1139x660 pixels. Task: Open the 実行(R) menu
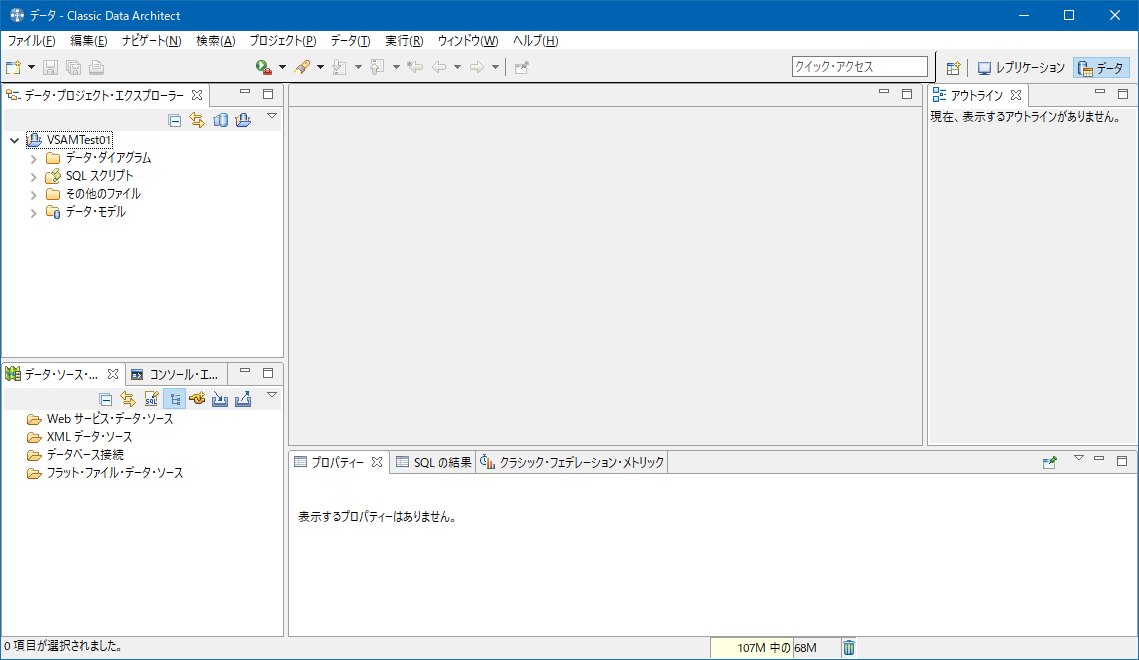point(404,41)
